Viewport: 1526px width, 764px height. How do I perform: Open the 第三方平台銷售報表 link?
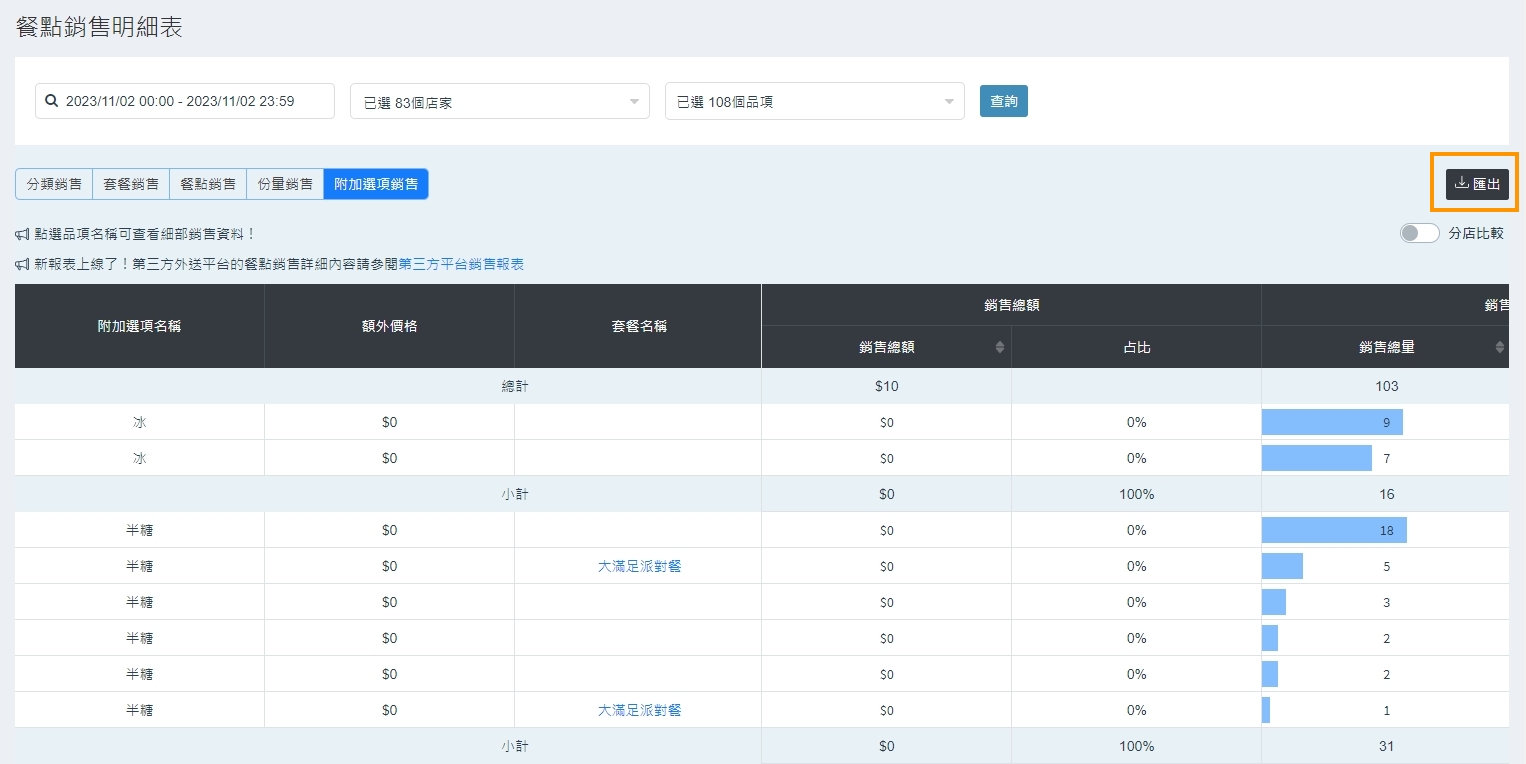tap(461, 264)
